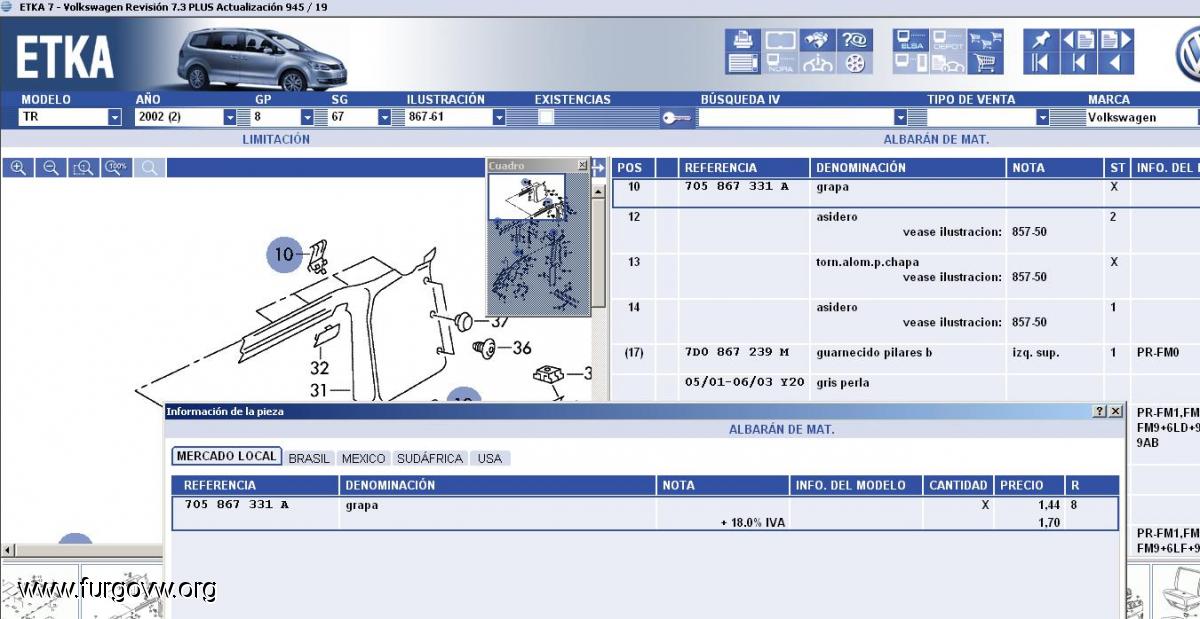The image size is (1200, 619).
Task: Click the DENOMINACIÓN header in main parts list
Action: pos(907,168)
